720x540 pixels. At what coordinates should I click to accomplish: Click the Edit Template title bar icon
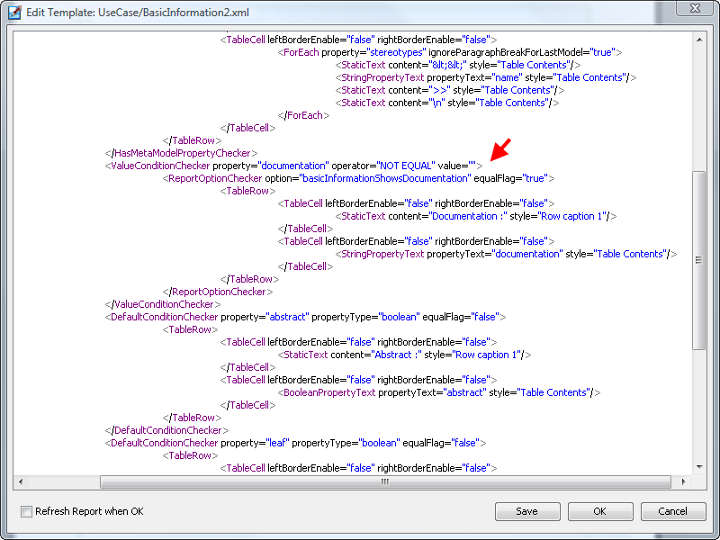(14, 12)
